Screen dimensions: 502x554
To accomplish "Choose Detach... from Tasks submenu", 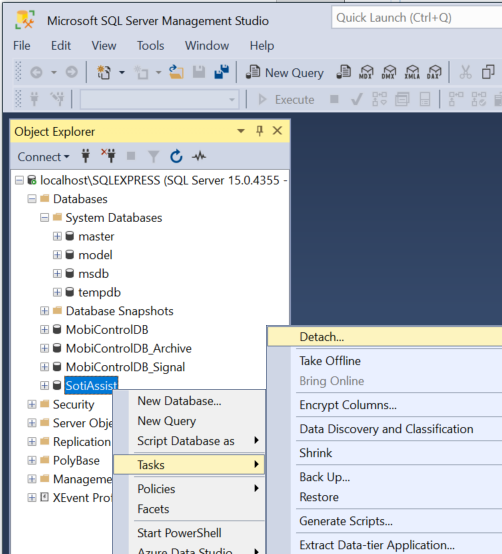I will 385,337.
